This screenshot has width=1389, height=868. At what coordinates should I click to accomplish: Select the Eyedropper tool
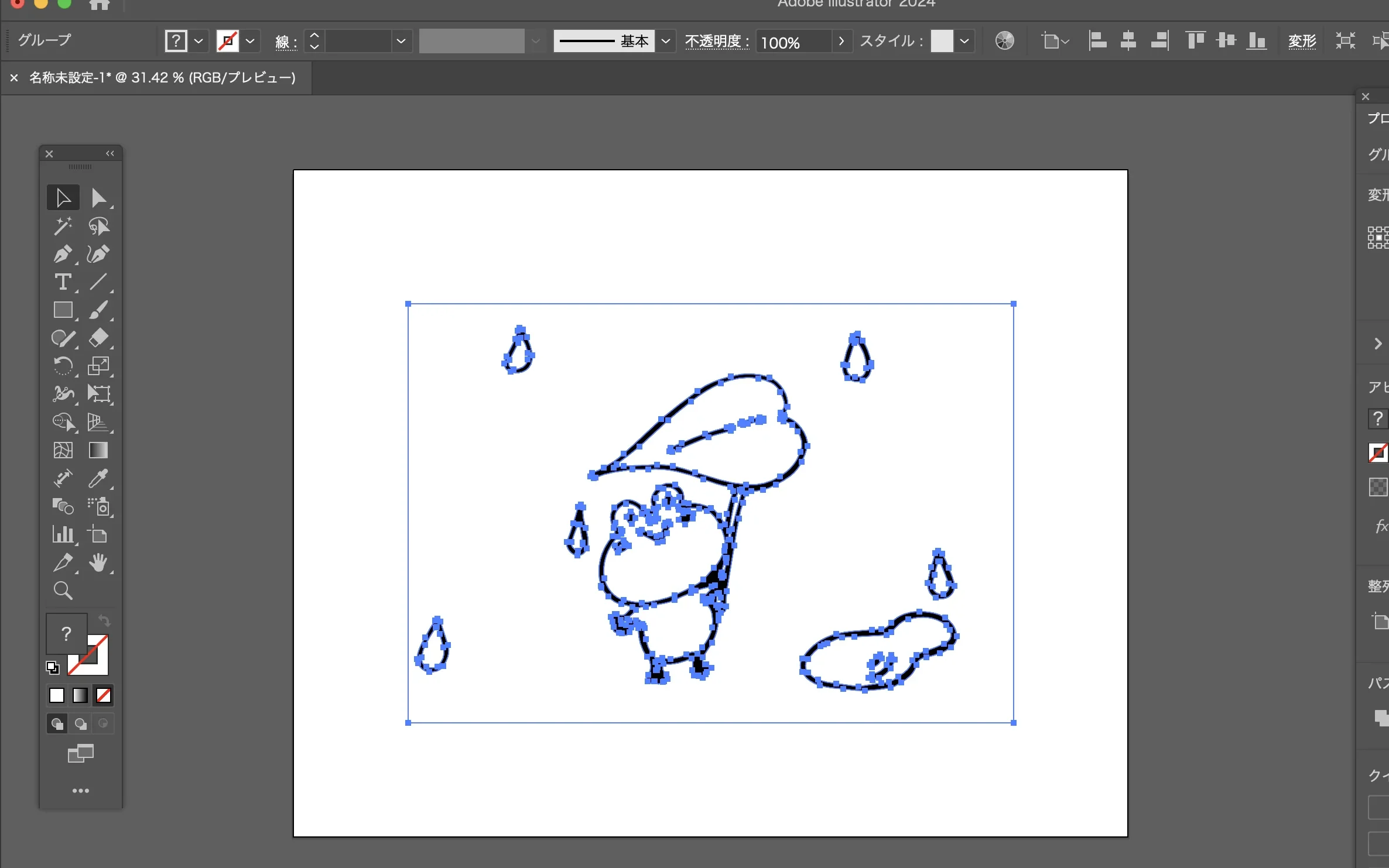point(98,478)
